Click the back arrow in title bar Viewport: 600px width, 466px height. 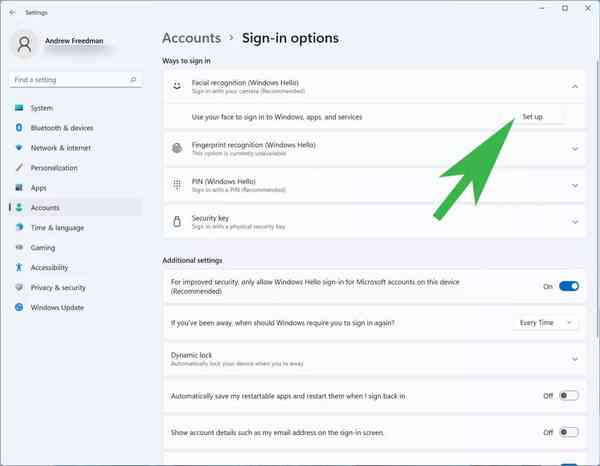coord(11,12)
